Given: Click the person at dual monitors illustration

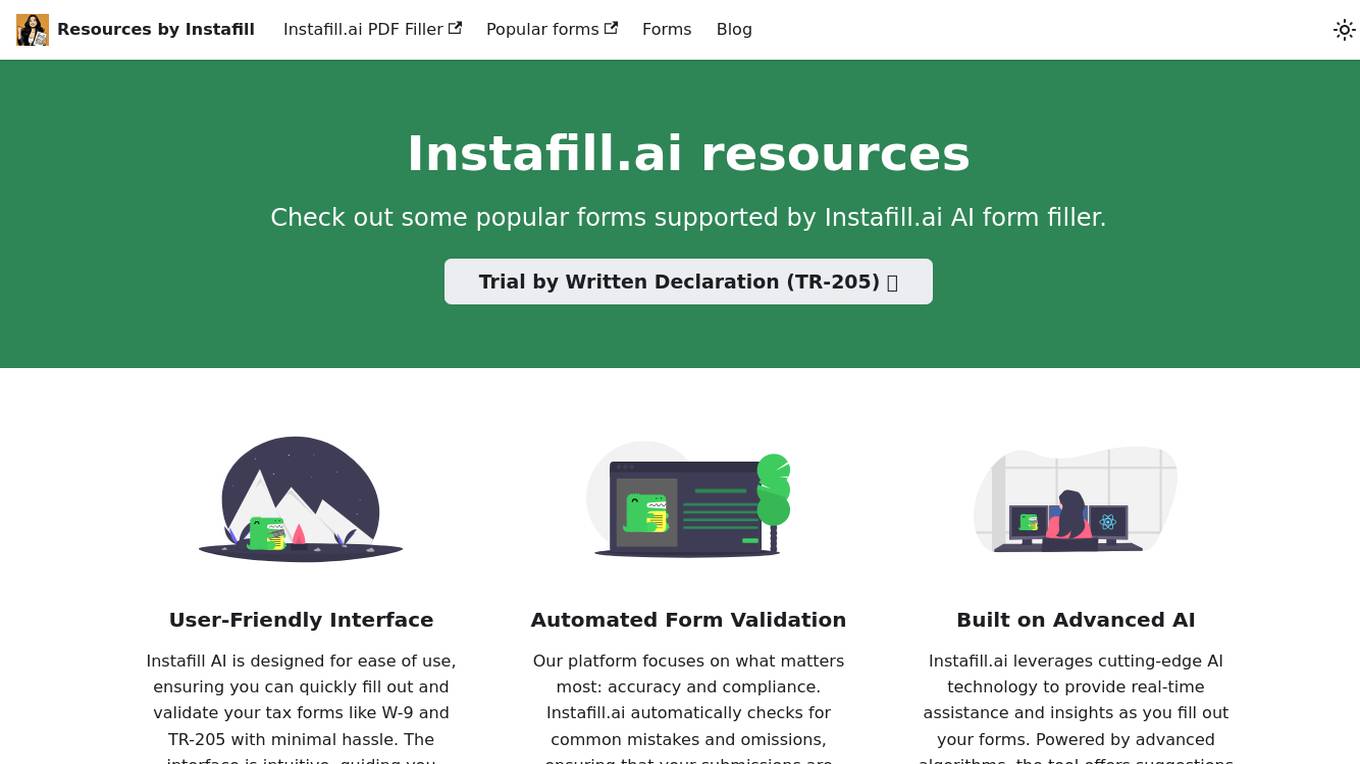Looking at the screenshot, I should click(x=1076, y=499).
